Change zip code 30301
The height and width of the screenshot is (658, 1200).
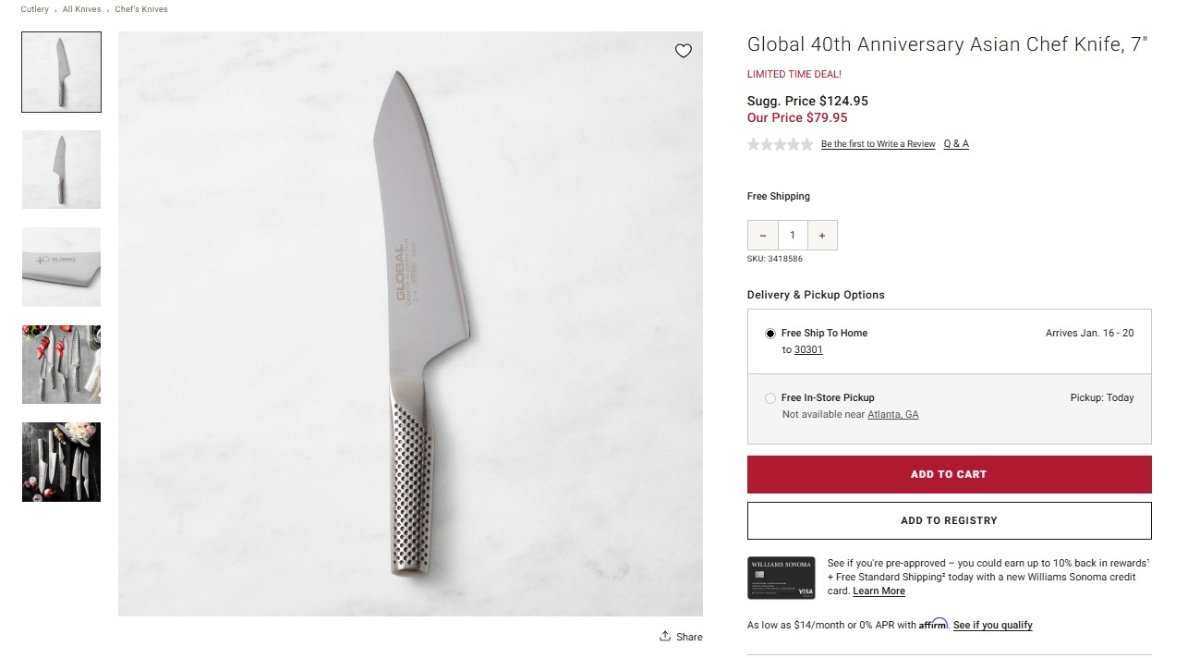[808, 350]
